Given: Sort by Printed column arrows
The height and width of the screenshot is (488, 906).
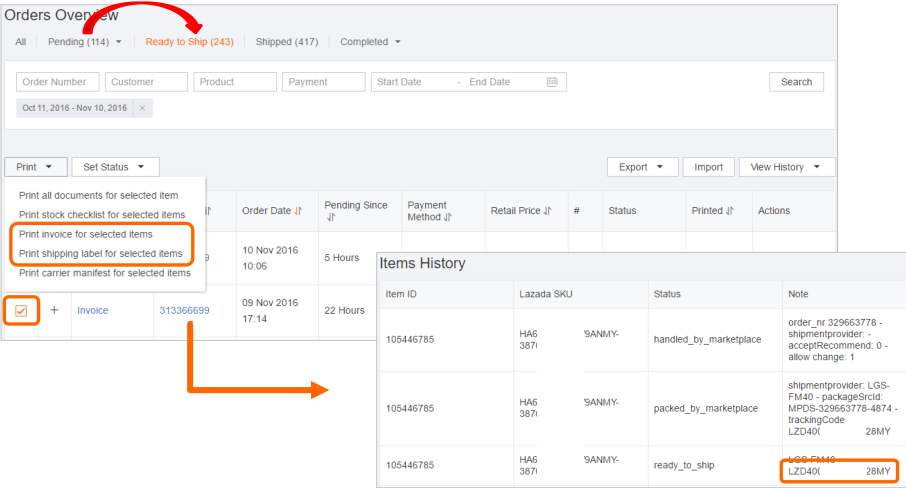Looking at the screenshot, I should click(730, 211).
